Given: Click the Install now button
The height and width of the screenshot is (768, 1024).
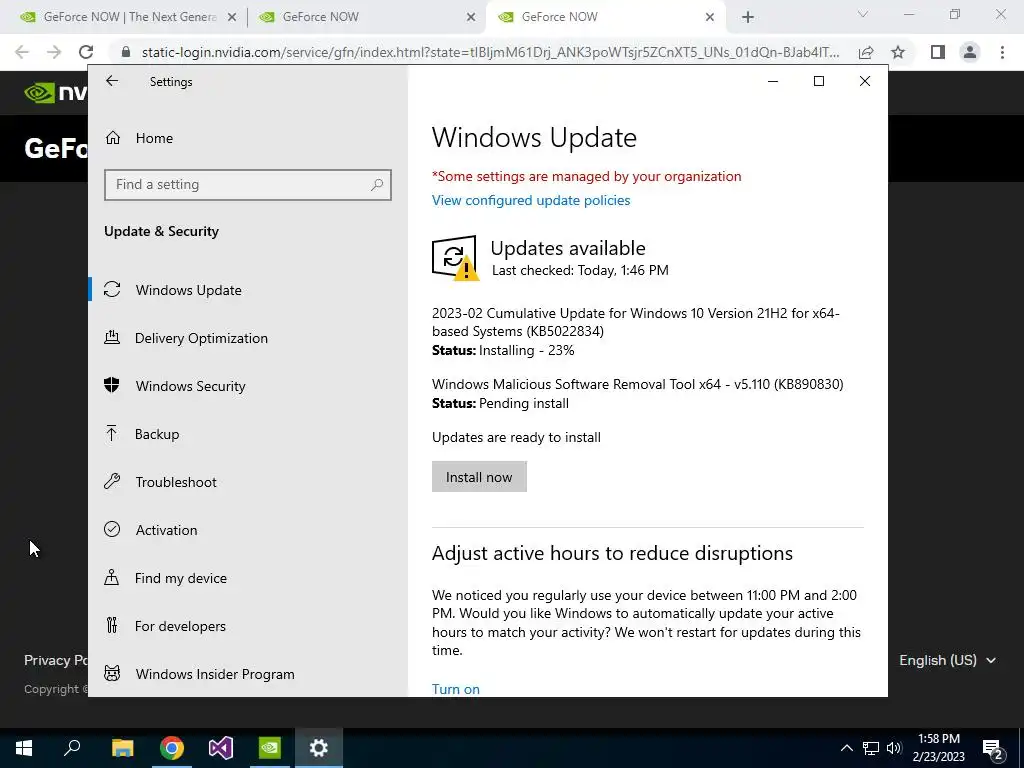Looking at the screenshot, I should (x=479, y=477).
